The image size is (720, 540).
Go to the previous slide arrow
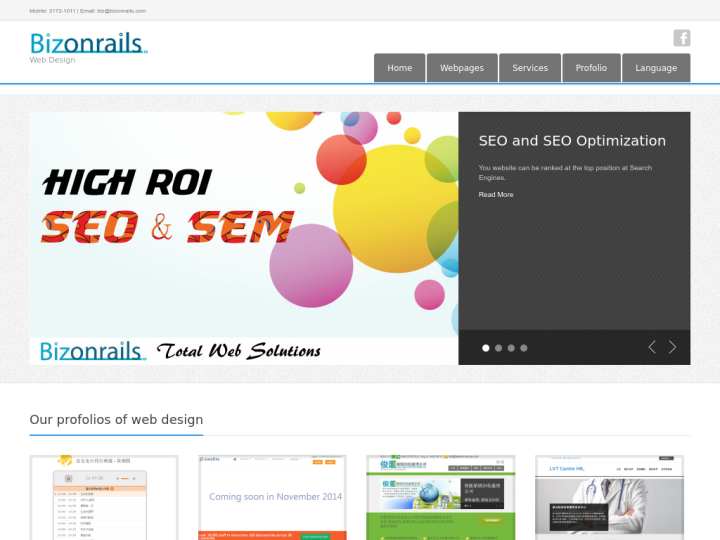(x=652, y=347)
